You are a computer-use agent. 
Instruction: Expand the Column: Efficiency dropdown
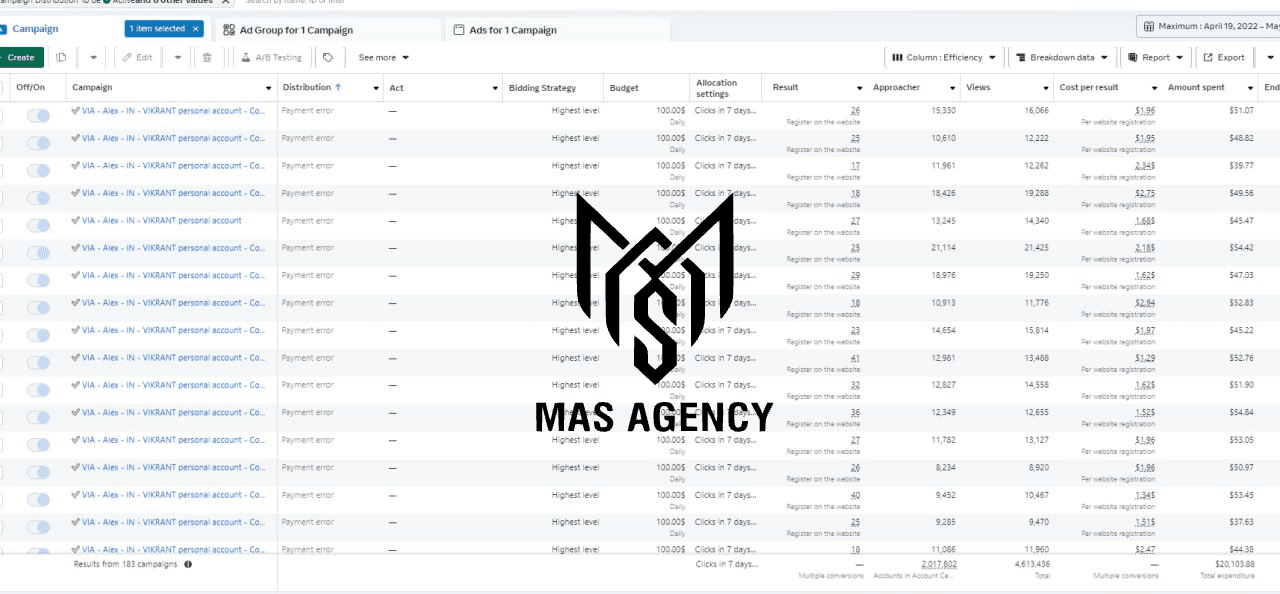click(943, 58)
